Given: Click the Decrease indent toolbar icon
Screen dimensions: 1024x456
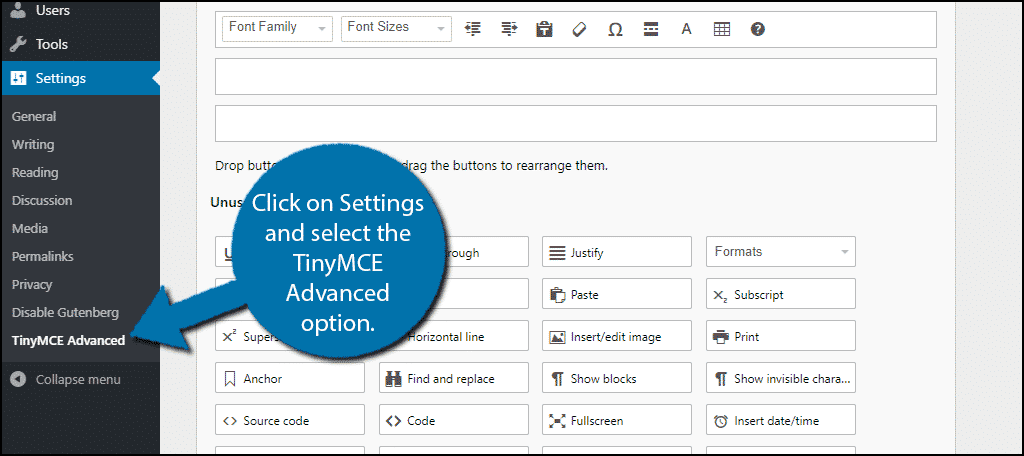Looking at the screenshot, I should (x=472, y=29).
